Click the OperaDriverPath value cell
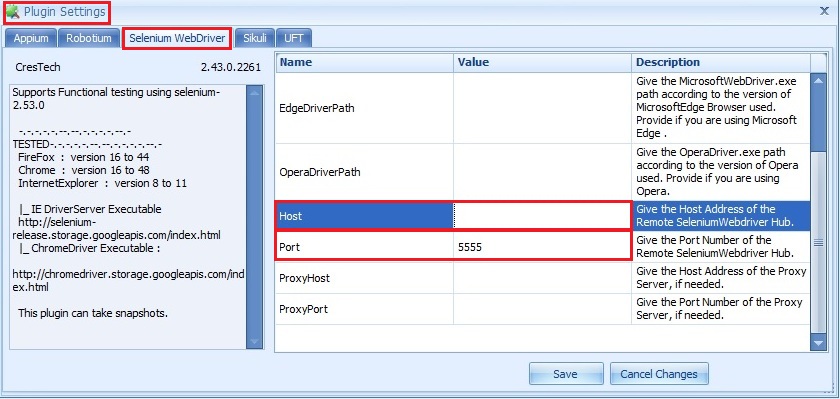 coord(542,172)
